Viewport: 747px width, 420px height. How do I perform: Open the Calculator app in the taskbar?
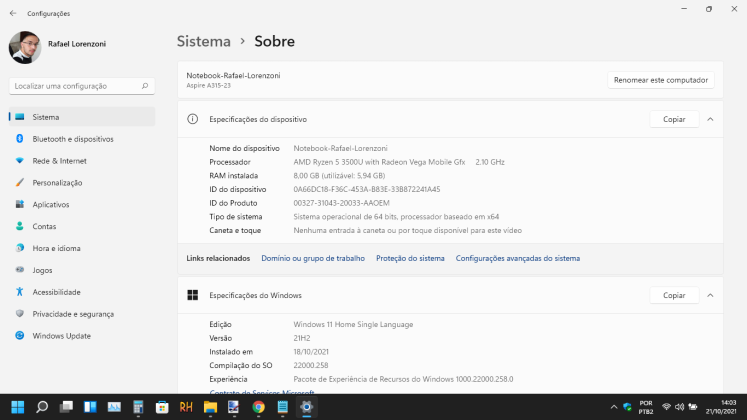point(138,407)
